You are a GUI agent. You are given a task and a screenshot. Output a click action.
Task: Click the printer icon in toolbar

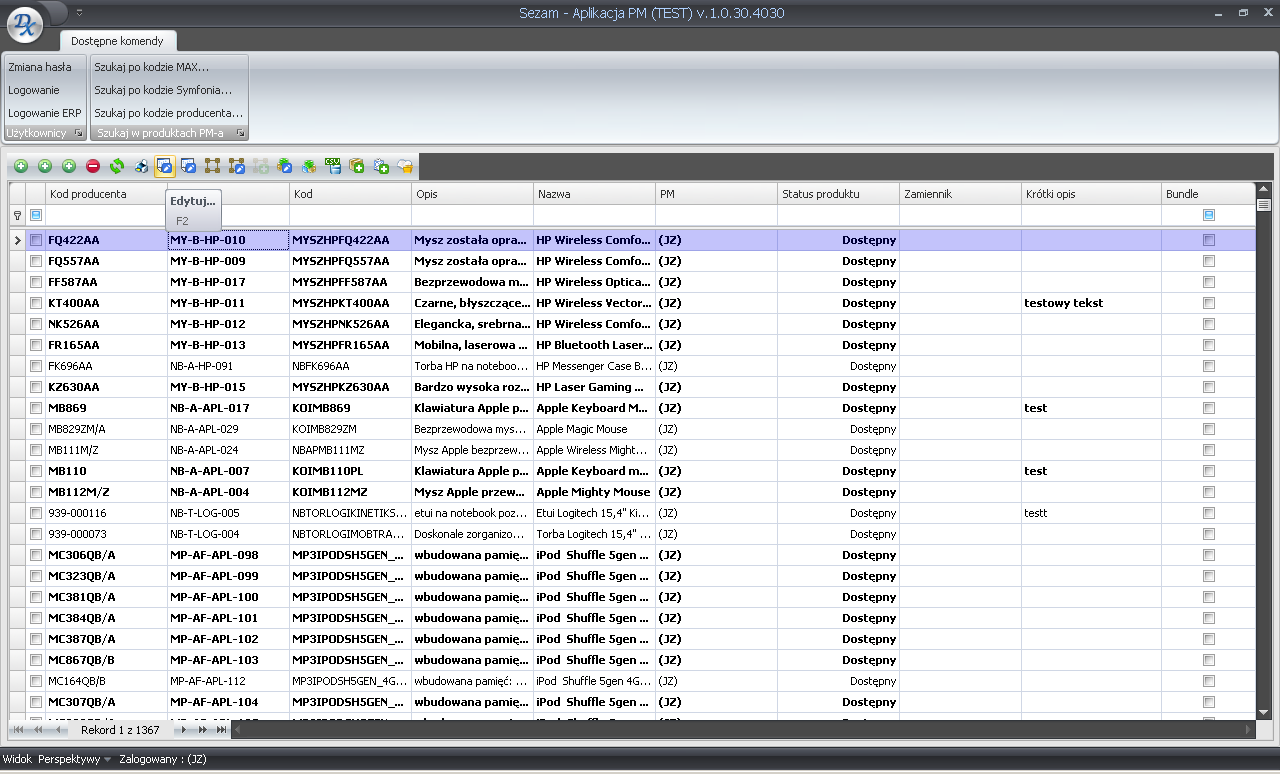pos(141,166)
